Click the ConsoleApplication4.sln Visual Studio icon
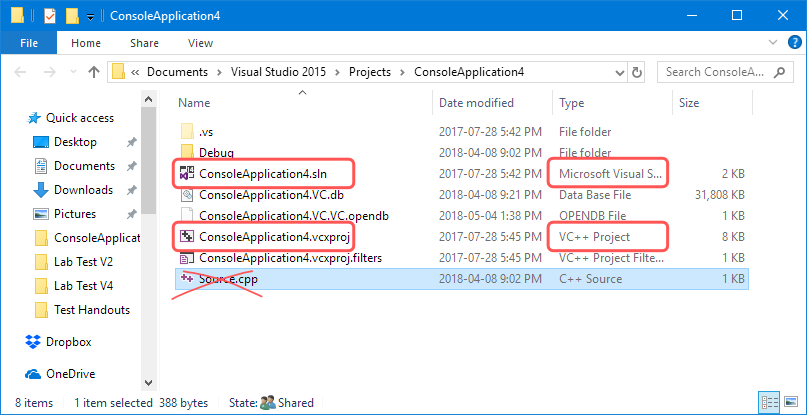Viewport: 807px width, 415px height. coord(186,174)
